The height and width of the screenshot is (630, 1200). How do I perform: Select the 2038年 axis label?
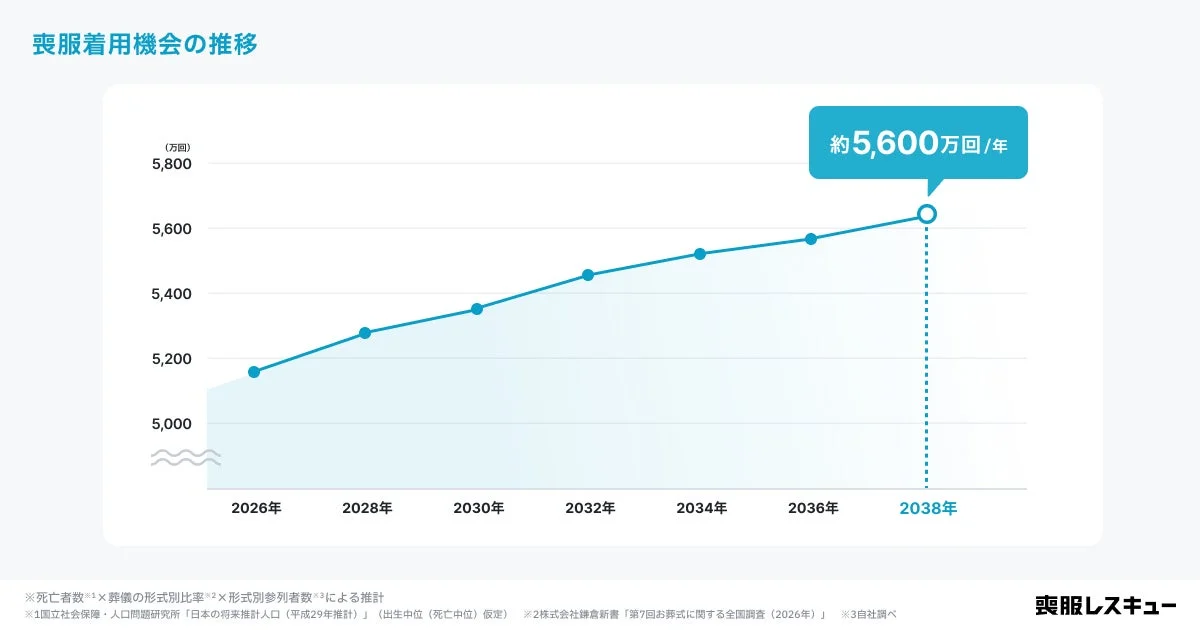[928, 509]
